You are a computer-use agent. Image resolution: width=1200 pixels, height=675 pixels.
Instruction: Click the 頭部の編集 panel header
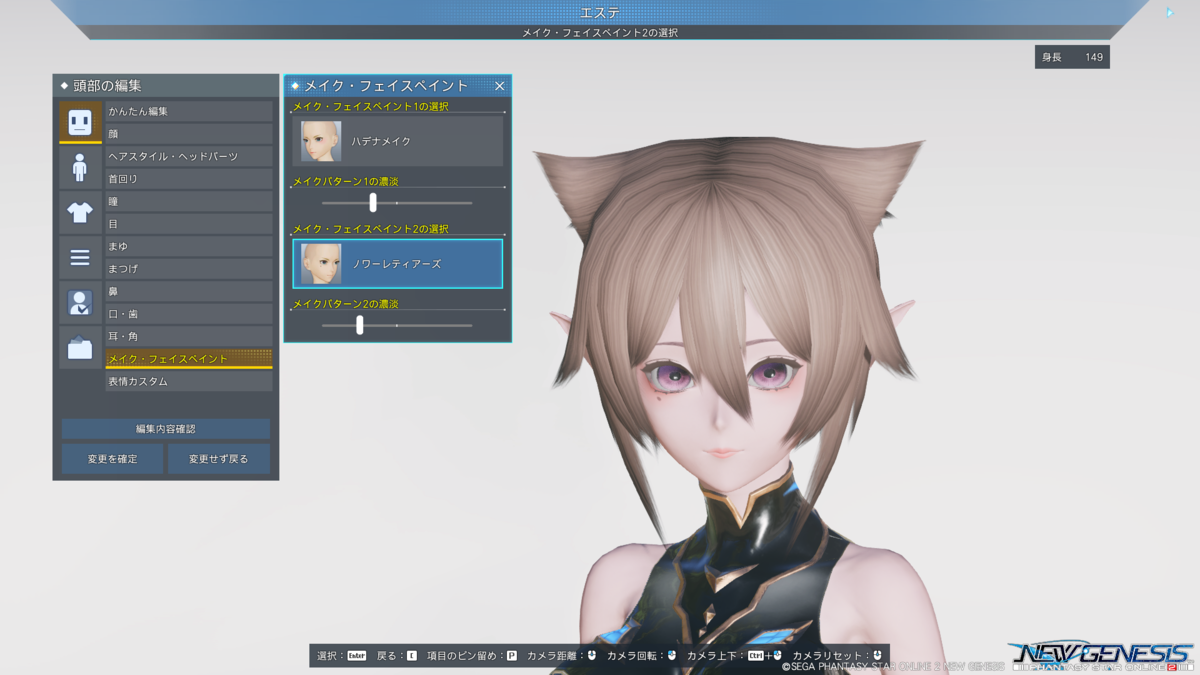click(166, 86)
